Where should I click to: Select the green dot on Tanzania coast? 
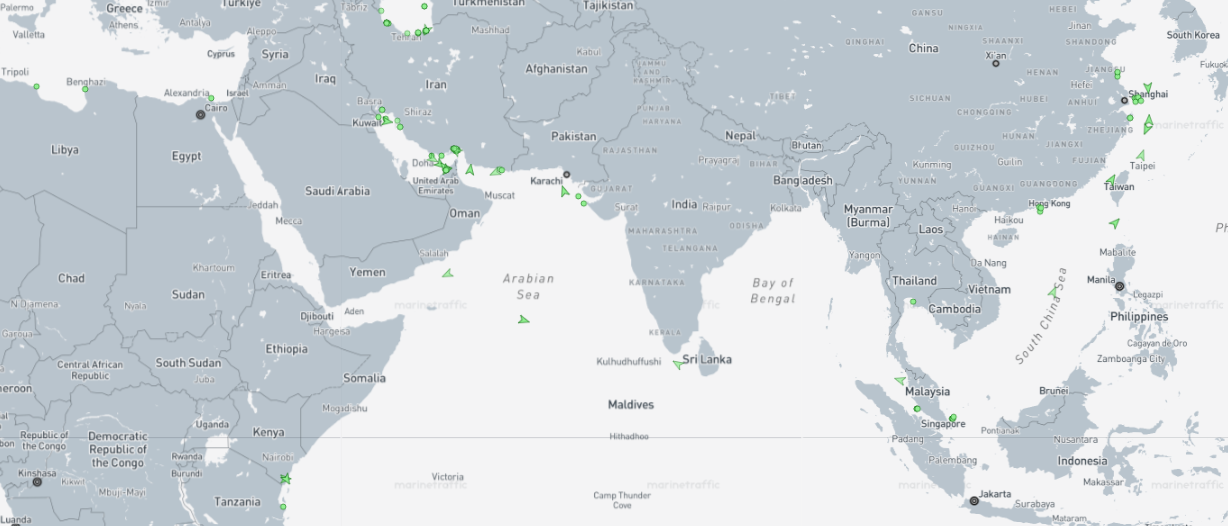[283, 507]
